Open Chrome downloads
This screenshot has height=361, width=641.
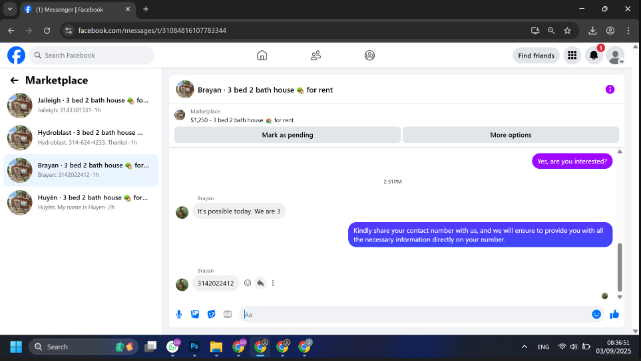592,31
